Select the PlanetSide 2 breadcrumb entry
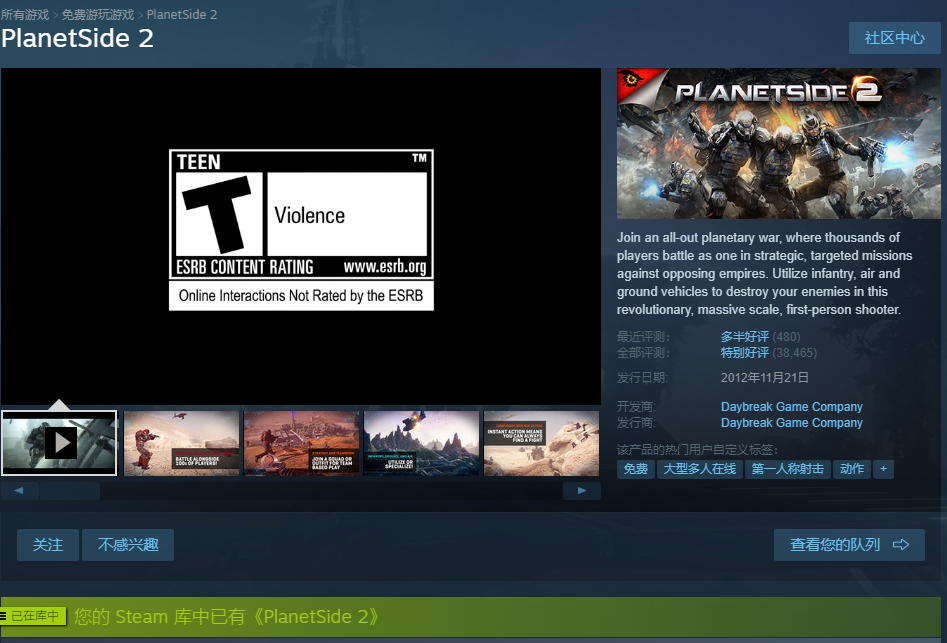This screenshot has height=643, width=947. tap(182, 14)
